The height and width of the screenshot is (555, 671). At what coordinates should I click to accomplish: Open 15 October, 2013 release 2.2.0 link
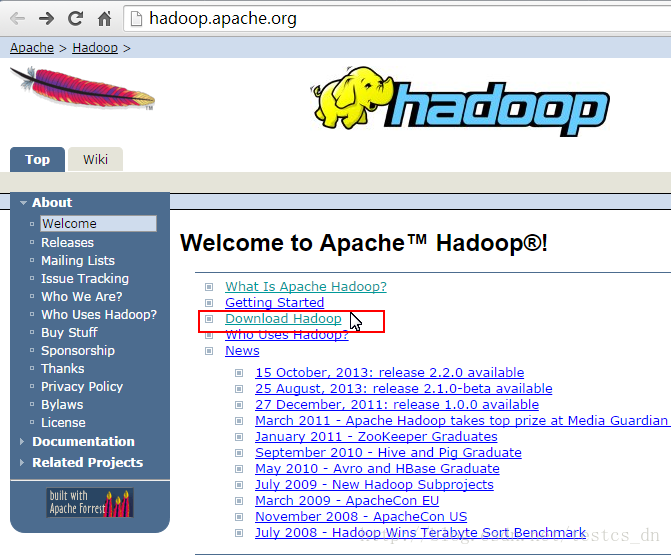[x=389, y=372]
